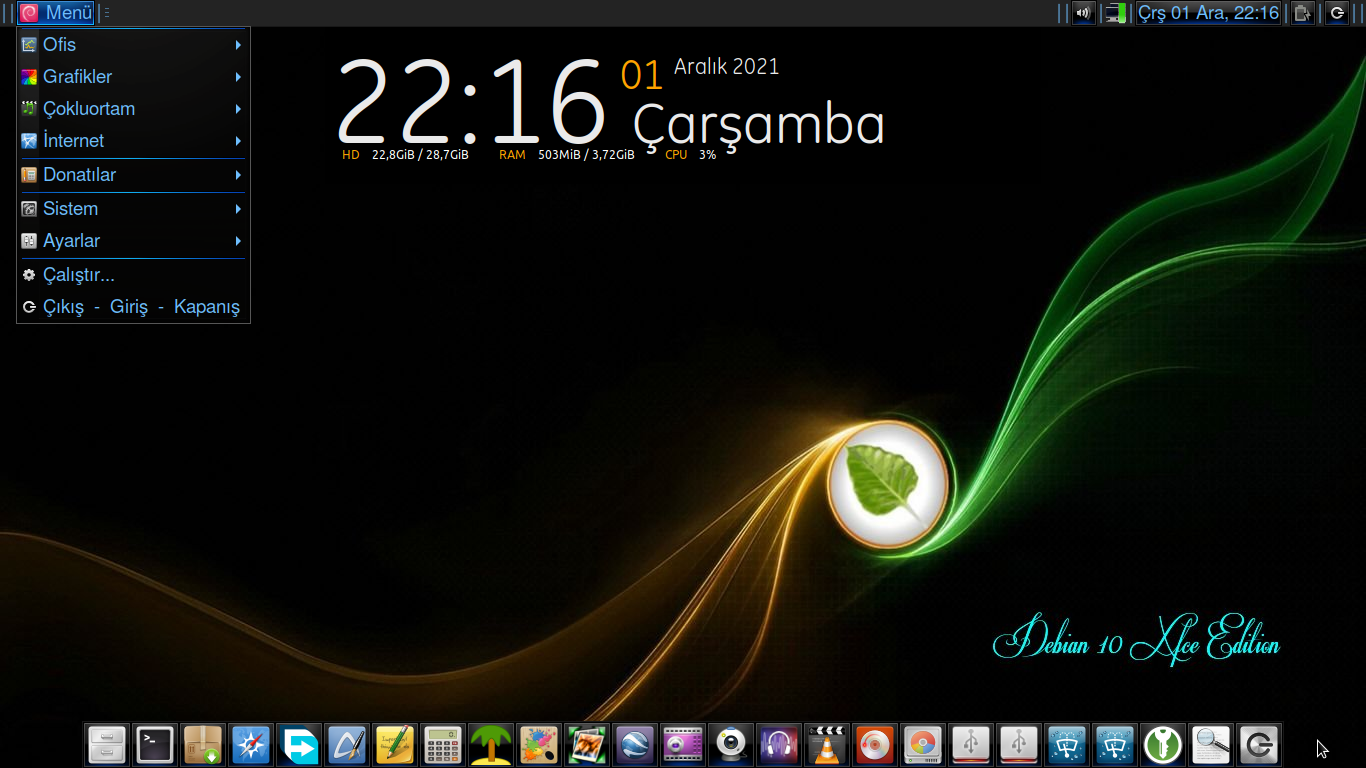Open the paint splatter palette icon

tap(539, 745)
